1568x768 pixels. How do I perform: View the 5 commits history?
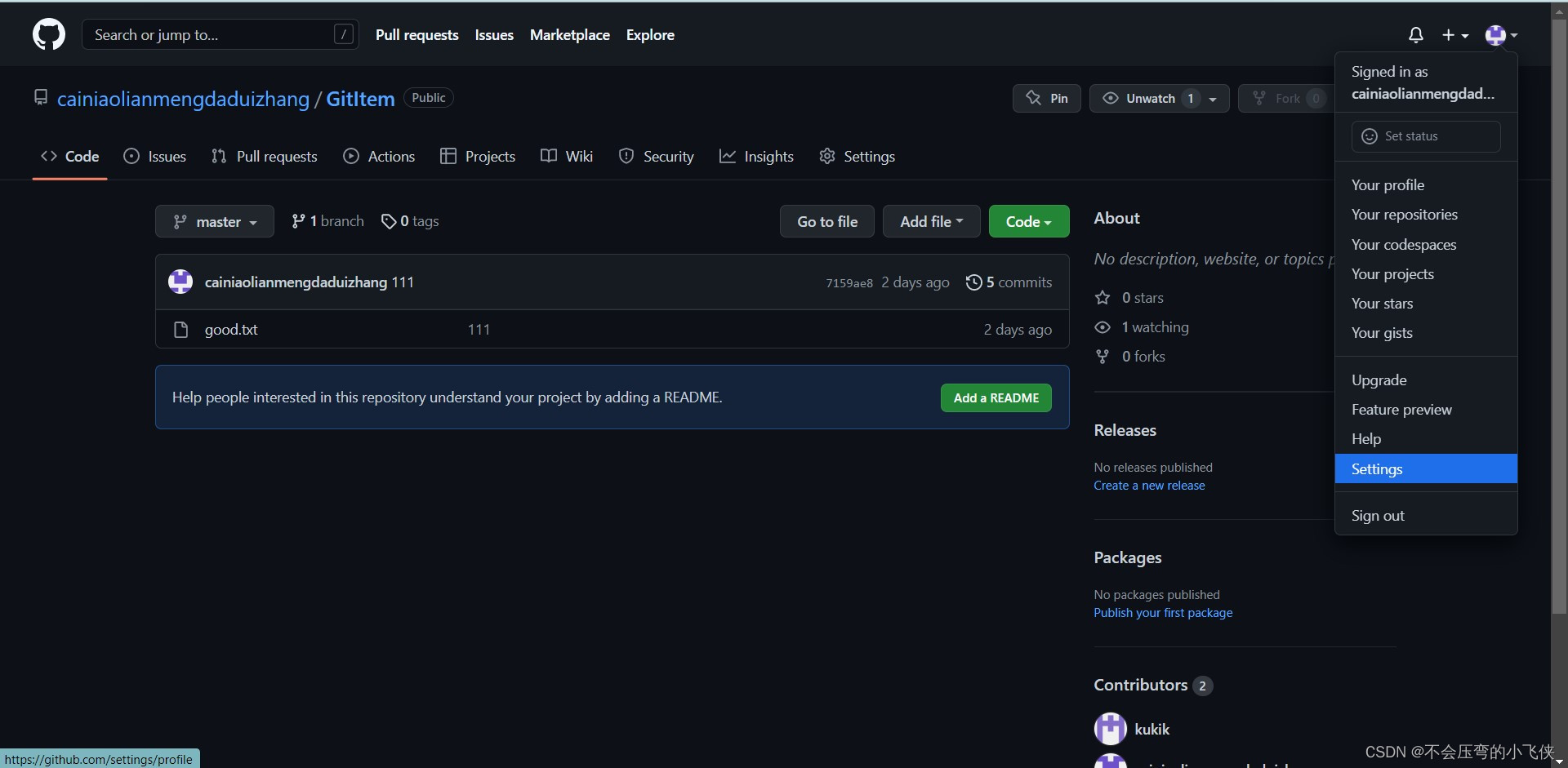pos(1009,282)
